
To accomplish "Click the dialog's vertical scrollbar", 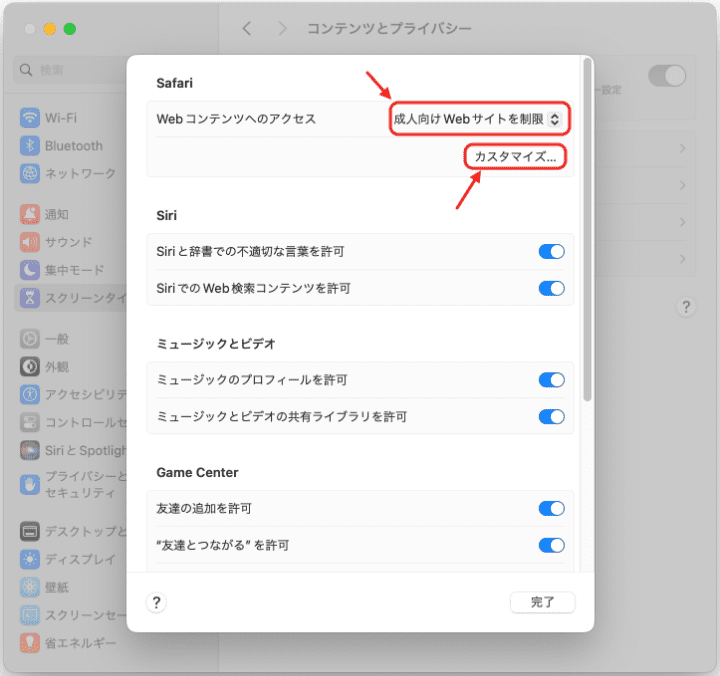I will (x=587, y=230).
